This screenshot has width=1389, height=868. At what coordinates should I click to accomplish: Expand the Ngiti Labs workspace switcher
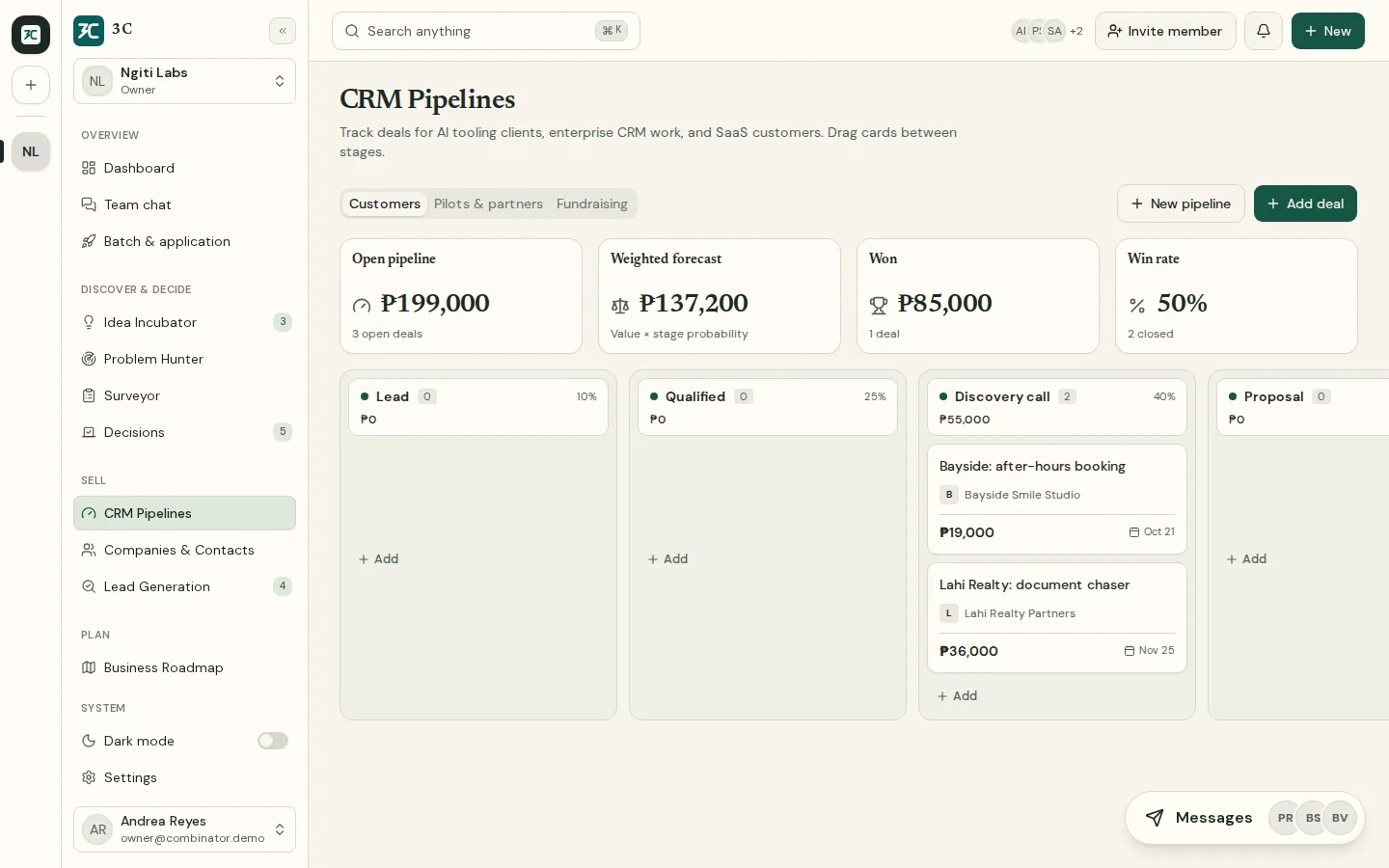(x=184, y=81)
